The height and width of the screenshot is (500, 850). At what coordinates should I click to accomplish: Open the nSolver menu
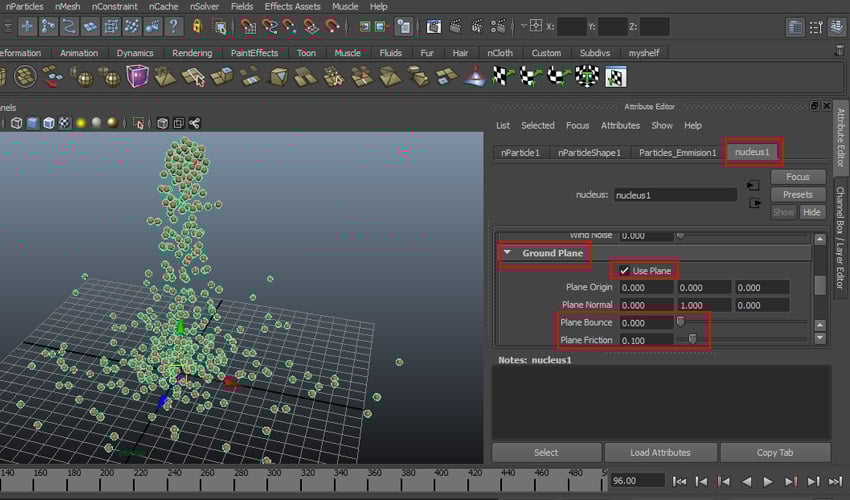pyautogui.click(x=204, y=6)
